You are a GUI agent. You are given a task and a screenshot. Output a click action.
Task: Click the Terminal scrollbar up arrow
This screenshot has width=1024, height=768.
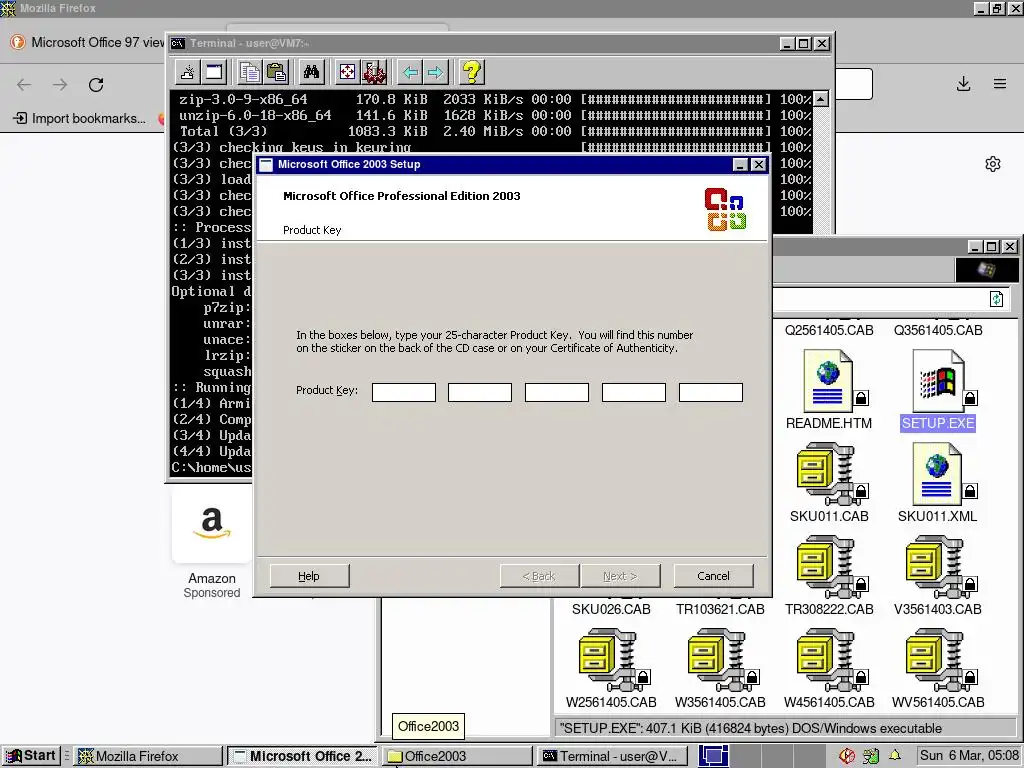point(821,99)
